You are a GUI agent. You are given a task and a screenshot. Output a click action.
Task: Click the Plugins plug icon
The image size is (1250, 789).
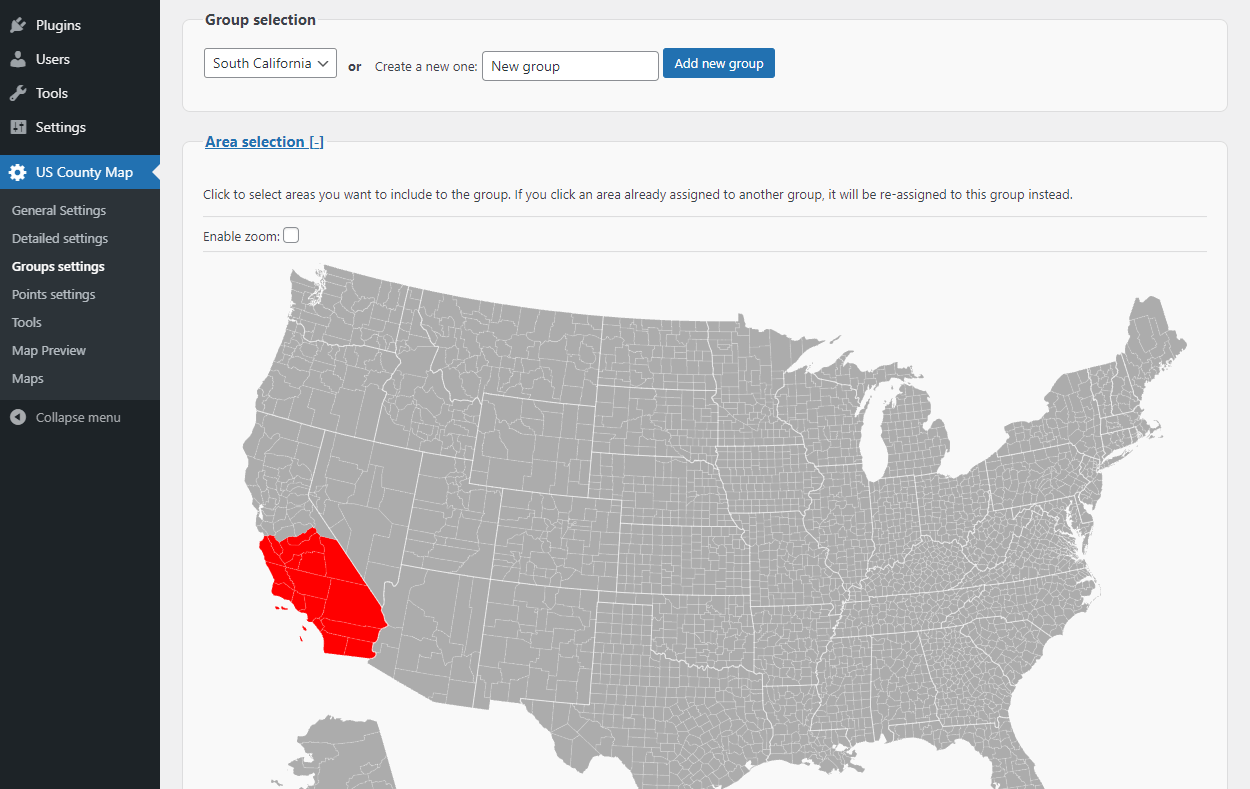coord(18,25)
